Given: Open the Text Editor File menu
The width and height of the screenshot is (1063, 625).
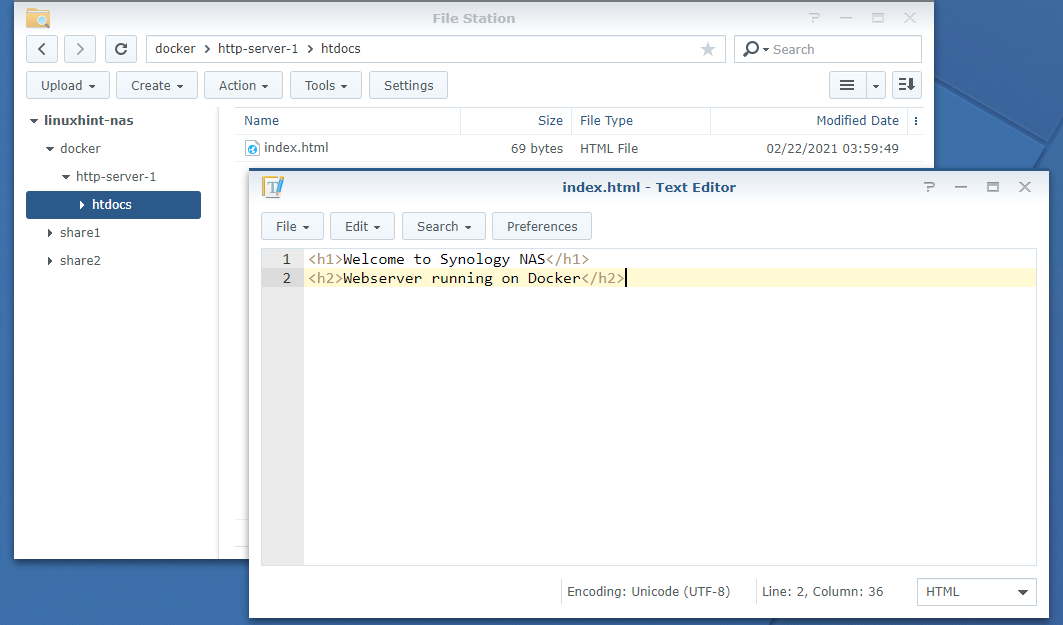Looking at the screenshot, I should [x=292, y=226].
